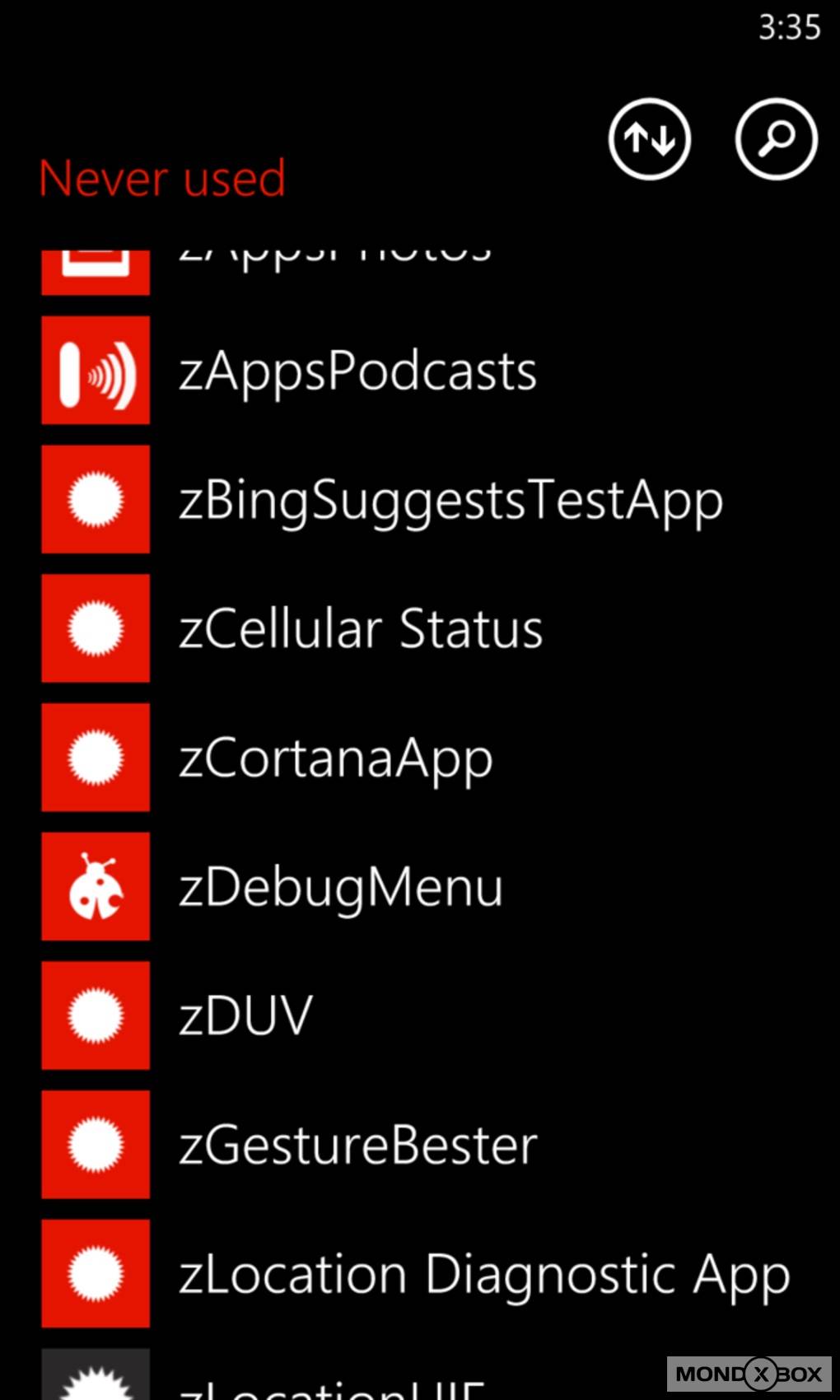Image resolution: width=840 pixels, height=1400 pixels.
Task: Tap the Never used section header
Action: (x=162, y=179)
